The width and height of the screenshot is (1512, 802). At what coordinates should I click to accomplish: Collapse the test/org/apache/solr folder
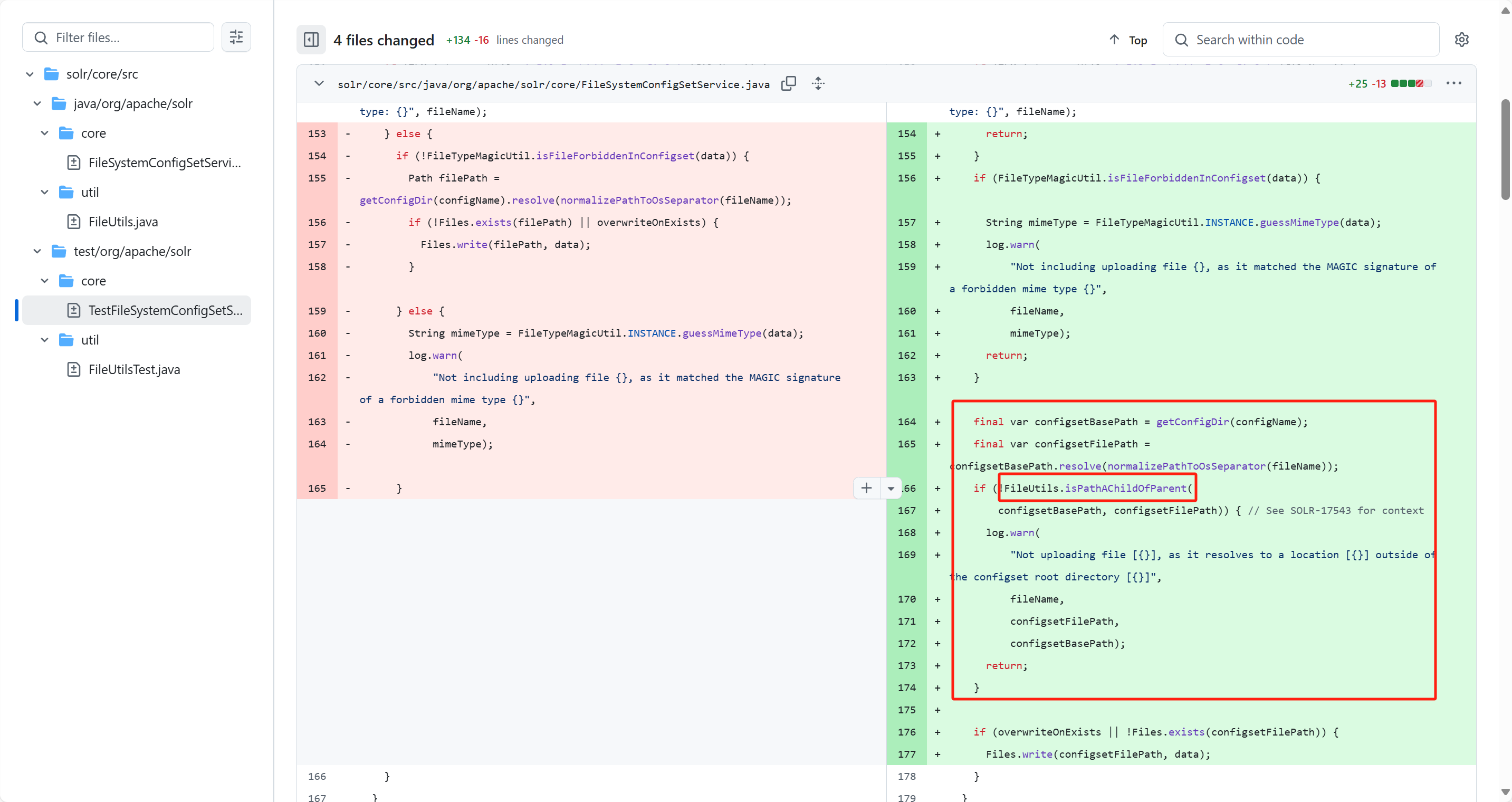[37, 251]
